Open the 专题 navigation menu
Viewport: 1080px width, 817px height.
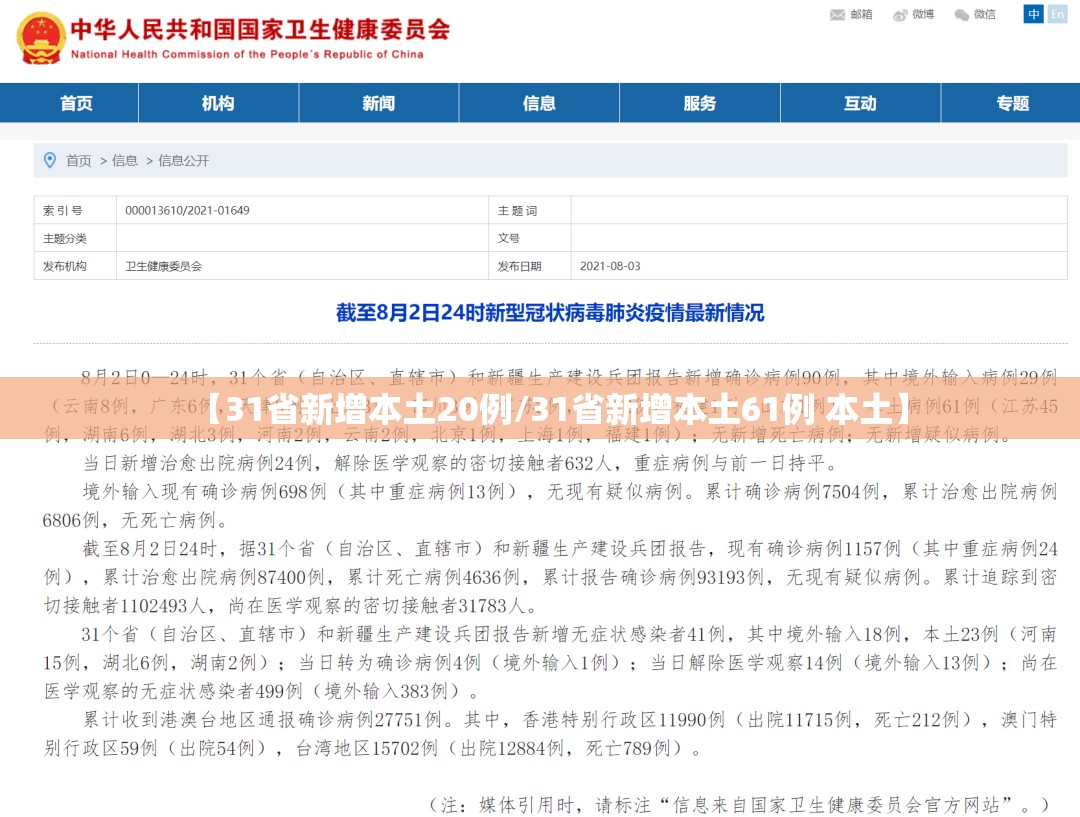[1012, 103]
